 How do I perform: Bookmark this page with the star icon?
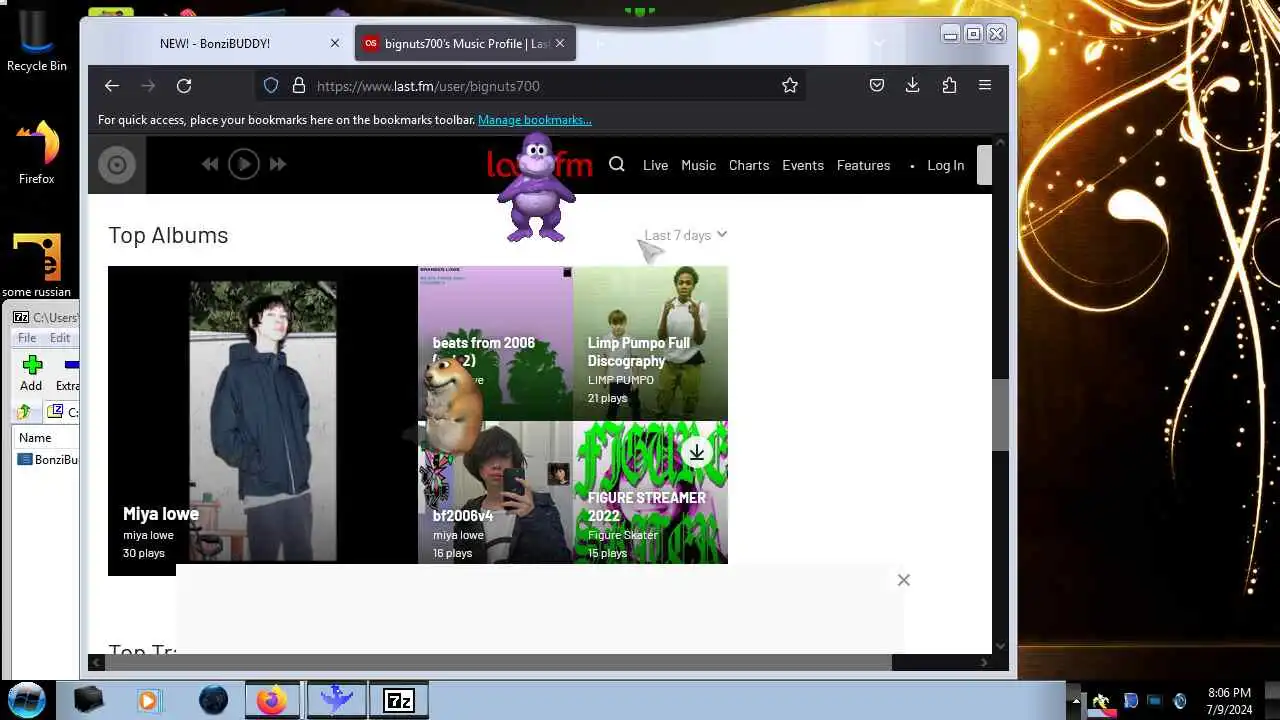790,86
